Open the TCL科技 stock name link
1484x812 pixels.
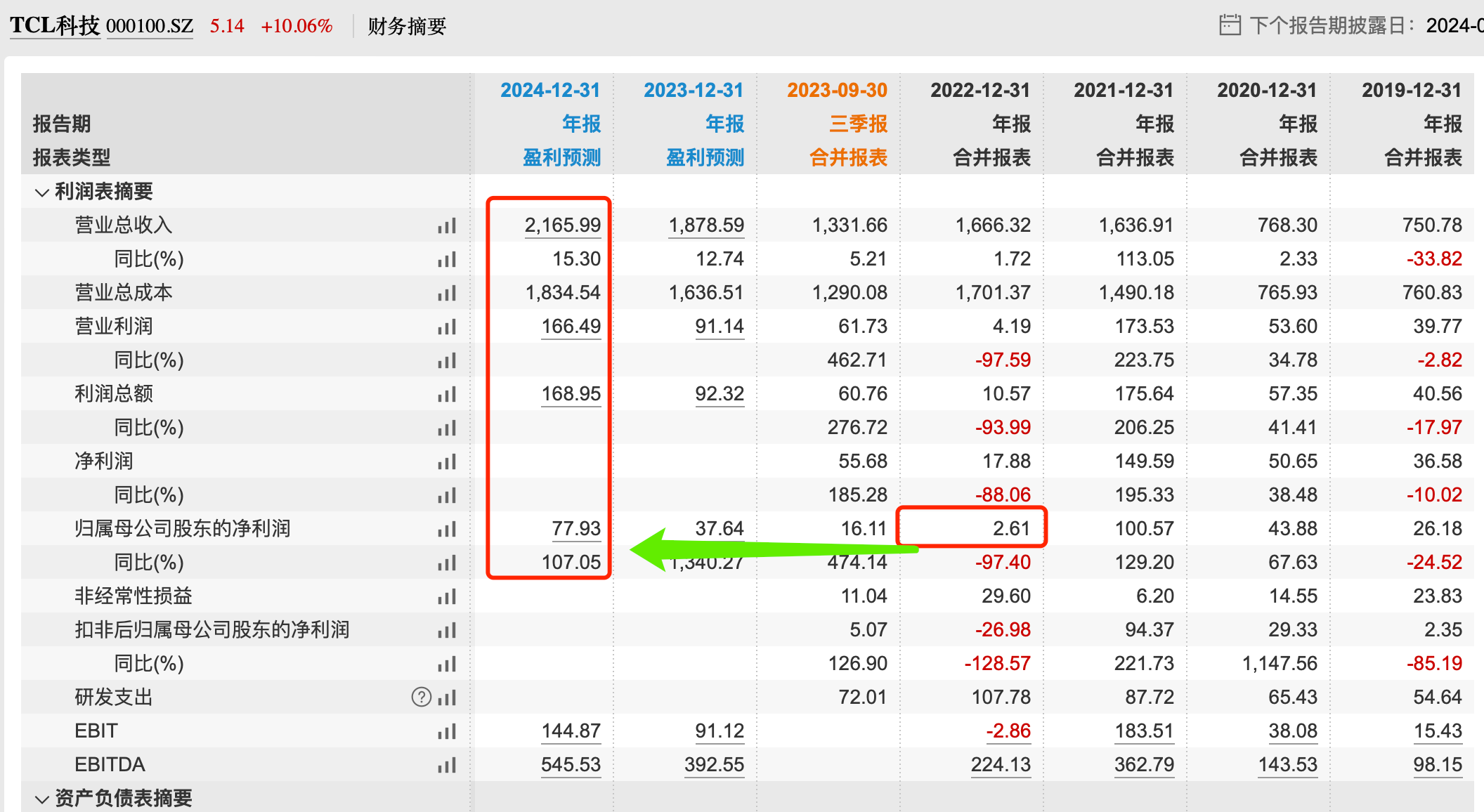(55, 25)
